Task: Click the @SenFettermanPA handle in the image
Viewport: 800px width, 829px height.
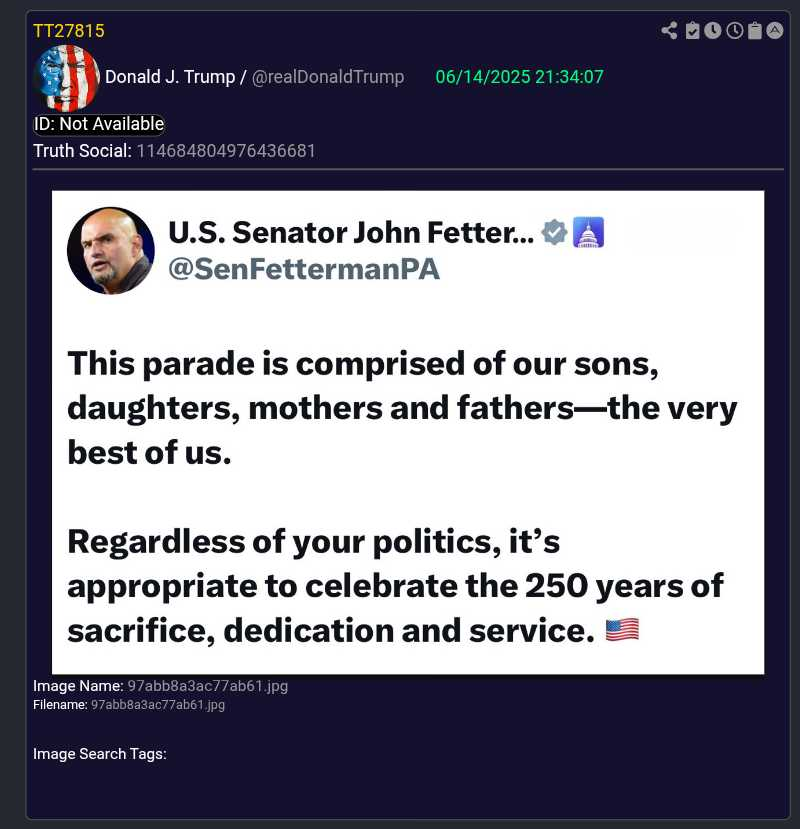Action: pos(304,269)
